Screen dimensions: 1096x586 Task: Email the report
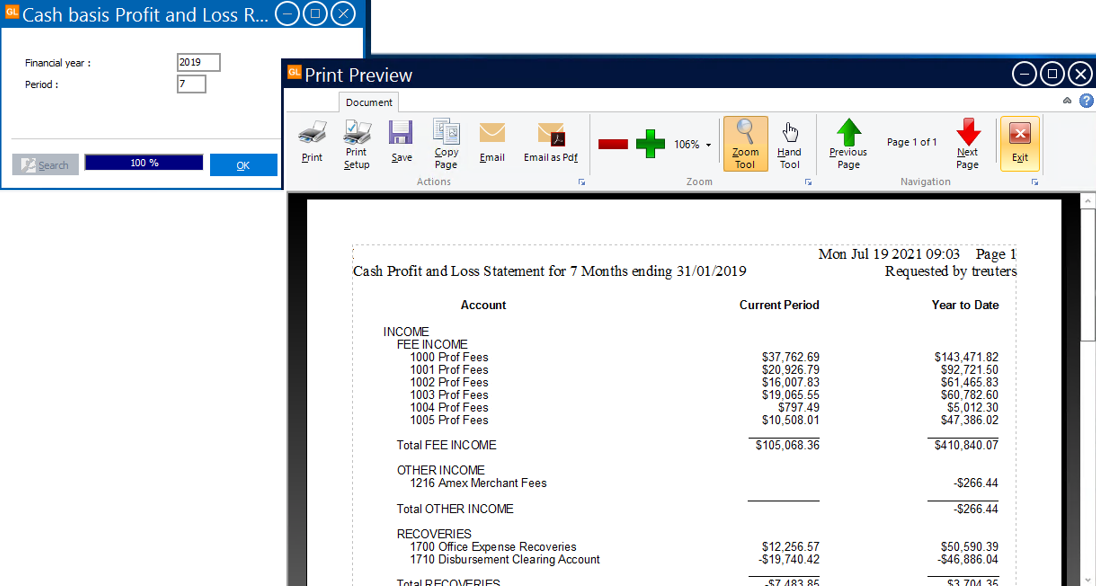coord(491,143)
